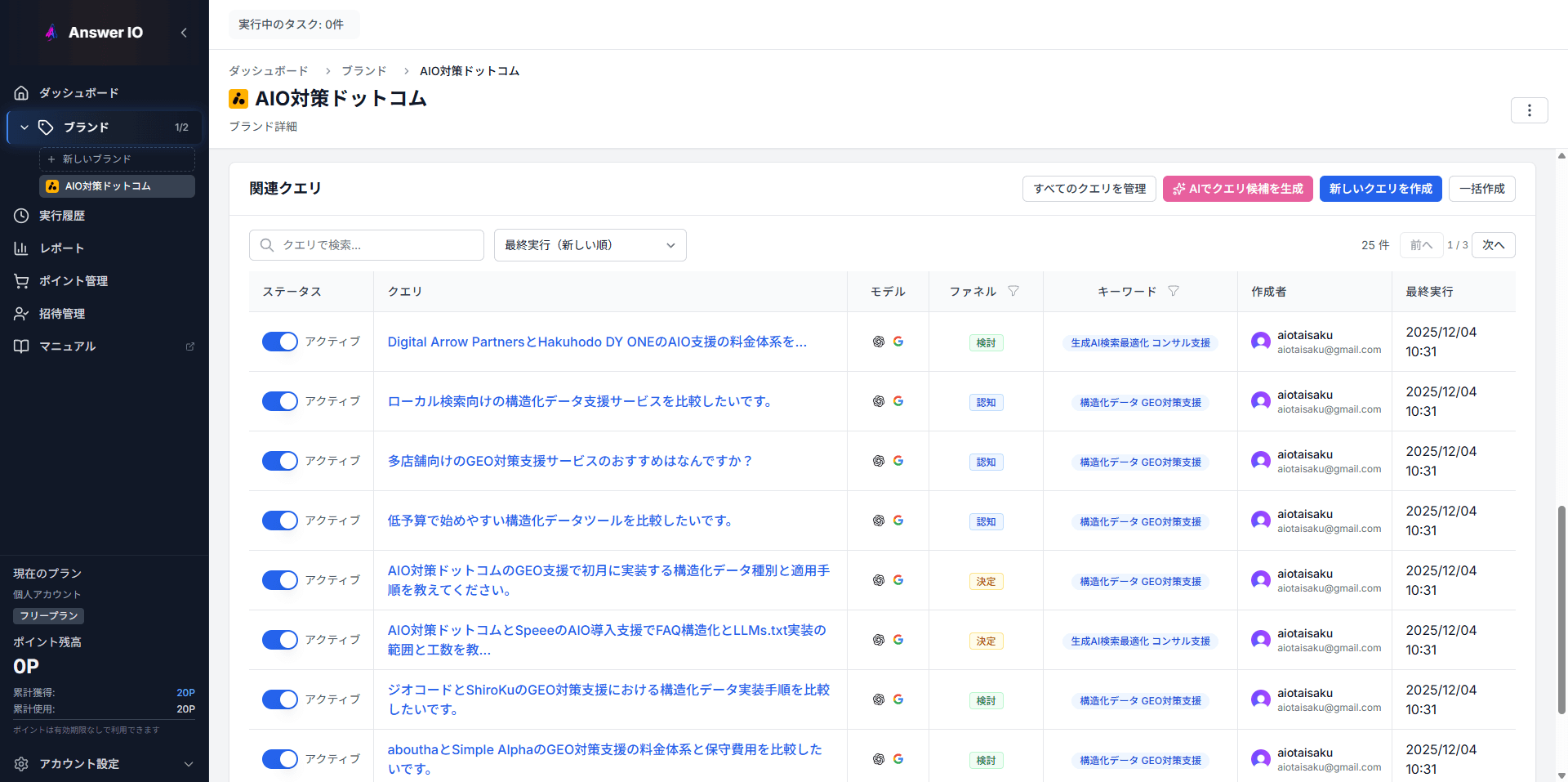1568x782 pixels.
Task: Click the Answer IO logo
Action: tap(95, 33)
